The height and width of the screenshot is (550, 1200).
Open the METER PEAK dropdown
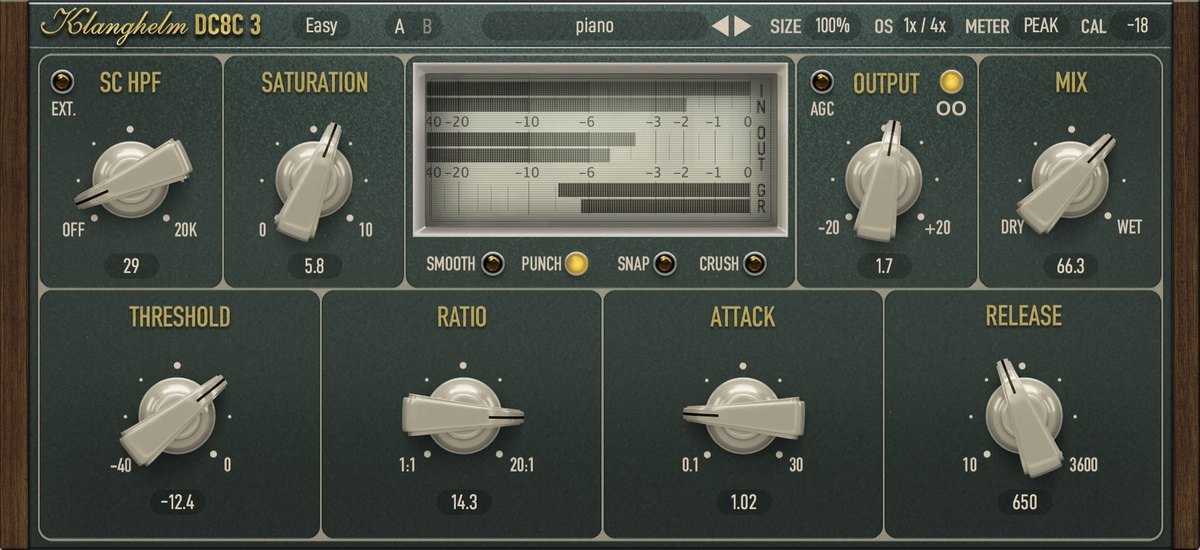click(1041, 26)
